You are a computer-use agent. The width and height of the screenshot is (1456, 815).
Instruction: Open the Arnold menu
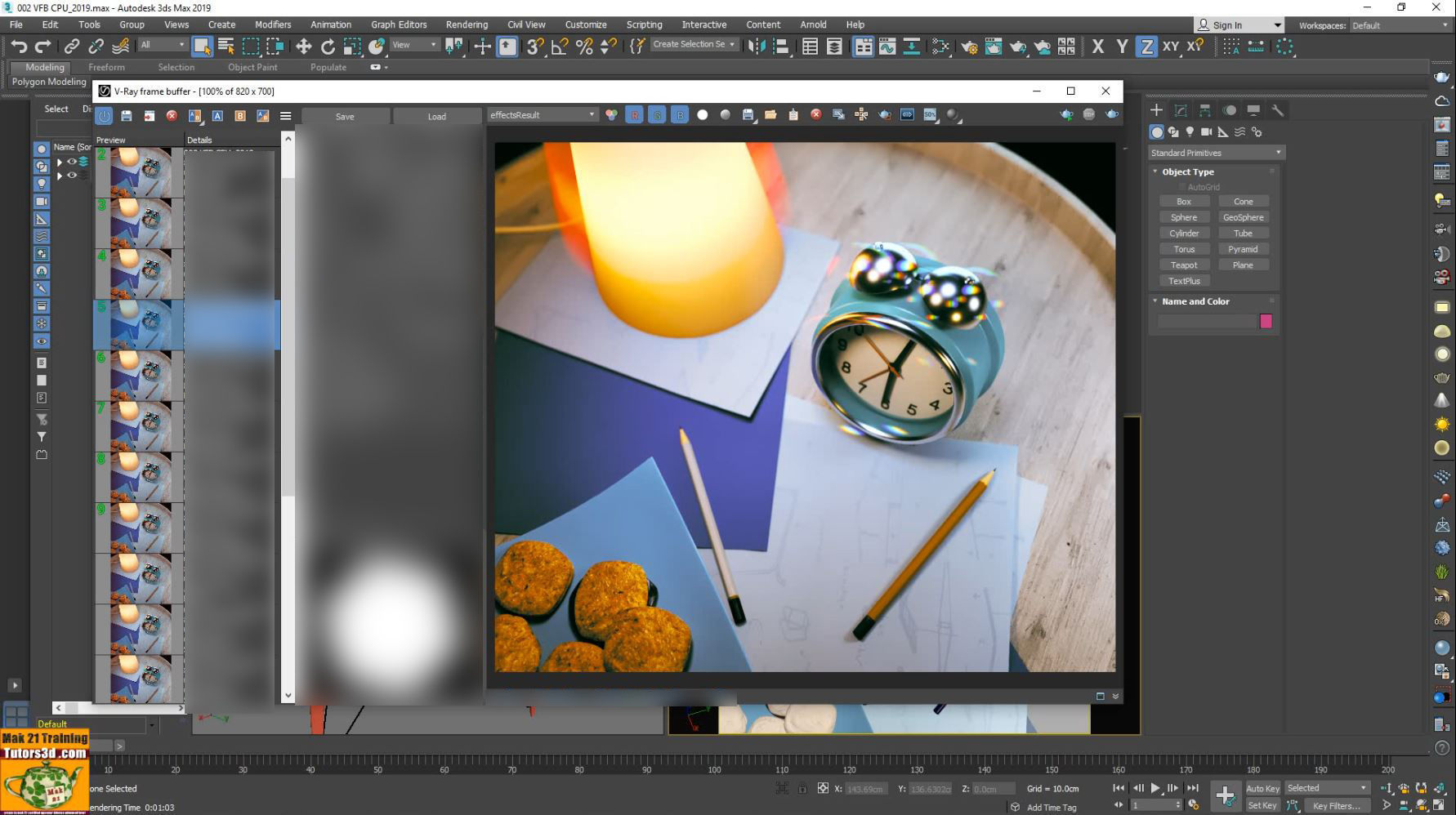813,24
